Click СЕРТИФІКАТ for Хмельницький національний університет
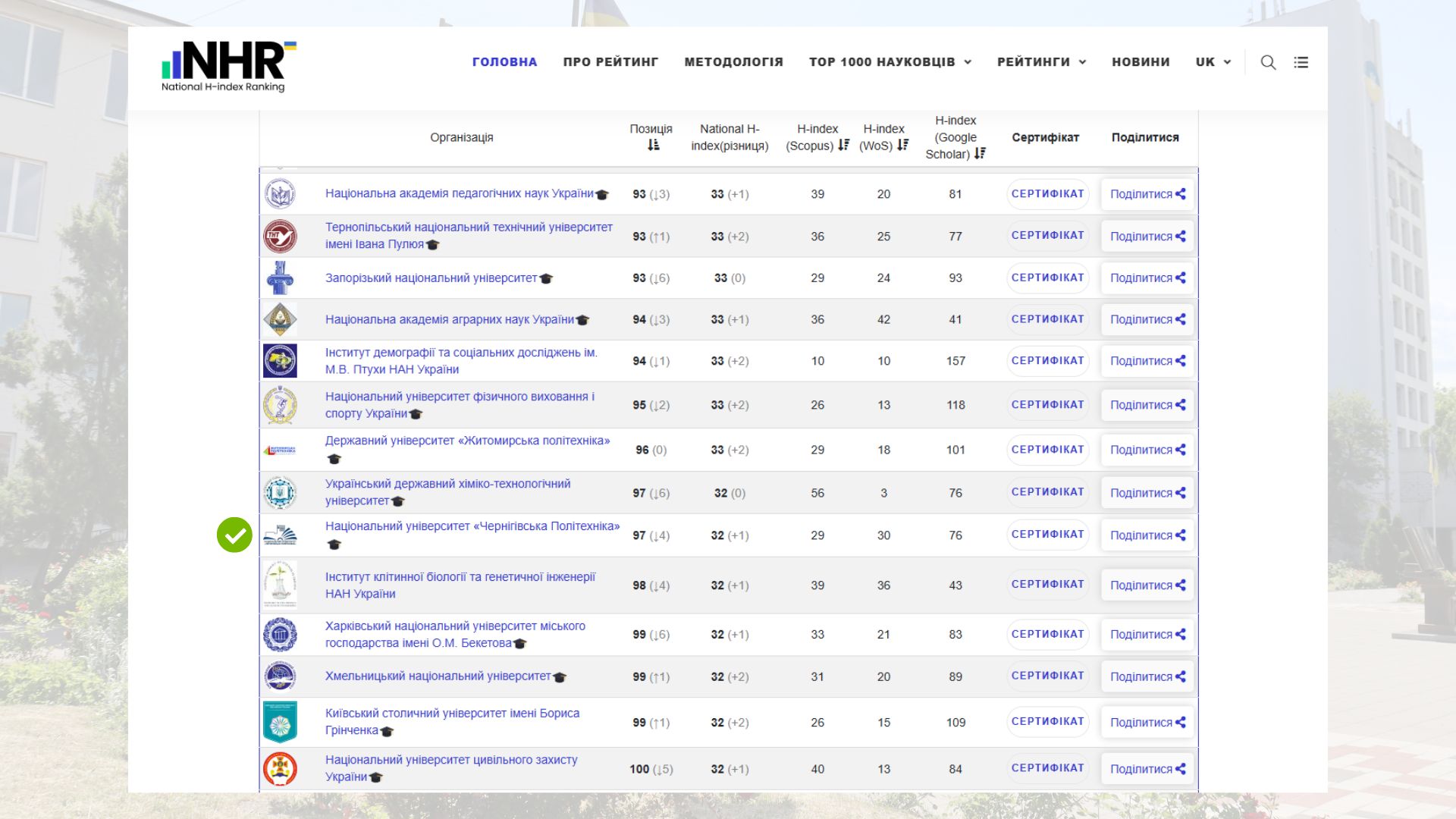 (x=1047, y=676)
